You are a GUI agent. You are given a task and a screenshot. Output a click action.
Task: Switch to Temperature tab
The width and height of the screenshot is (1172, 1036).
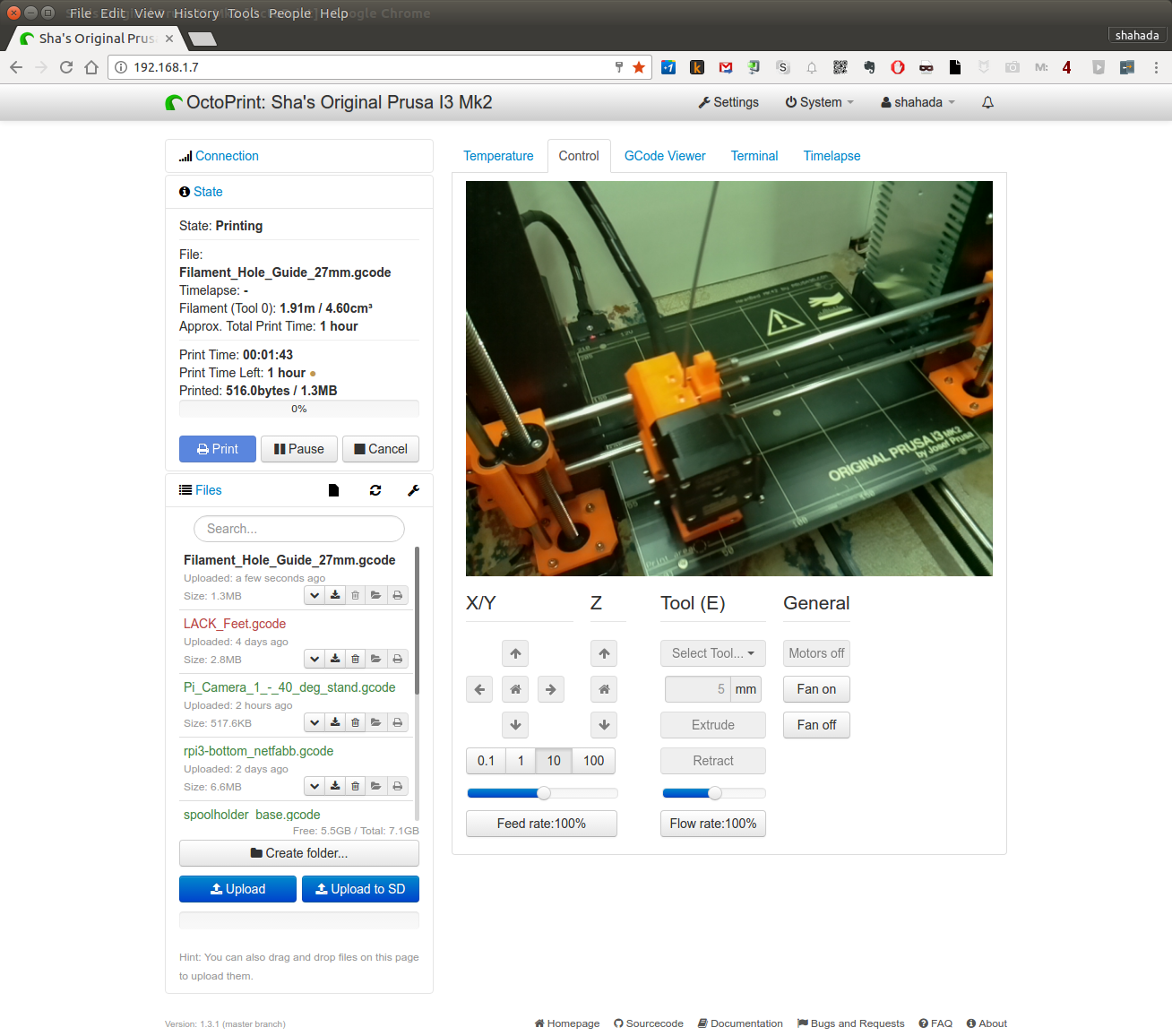[498, 156]
